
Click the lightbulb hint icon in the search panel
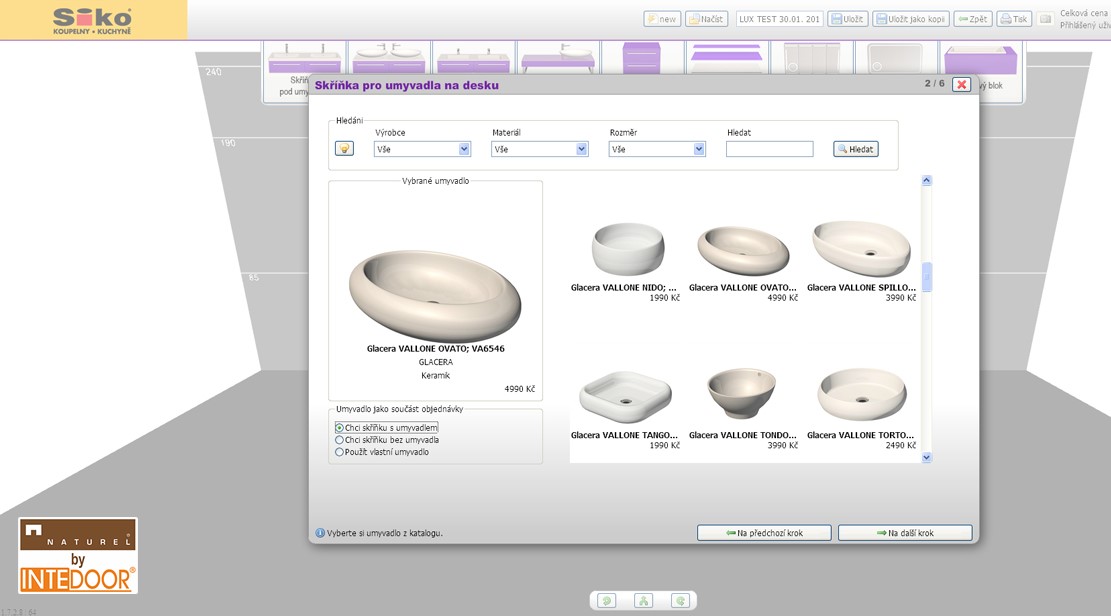(344, 148)
